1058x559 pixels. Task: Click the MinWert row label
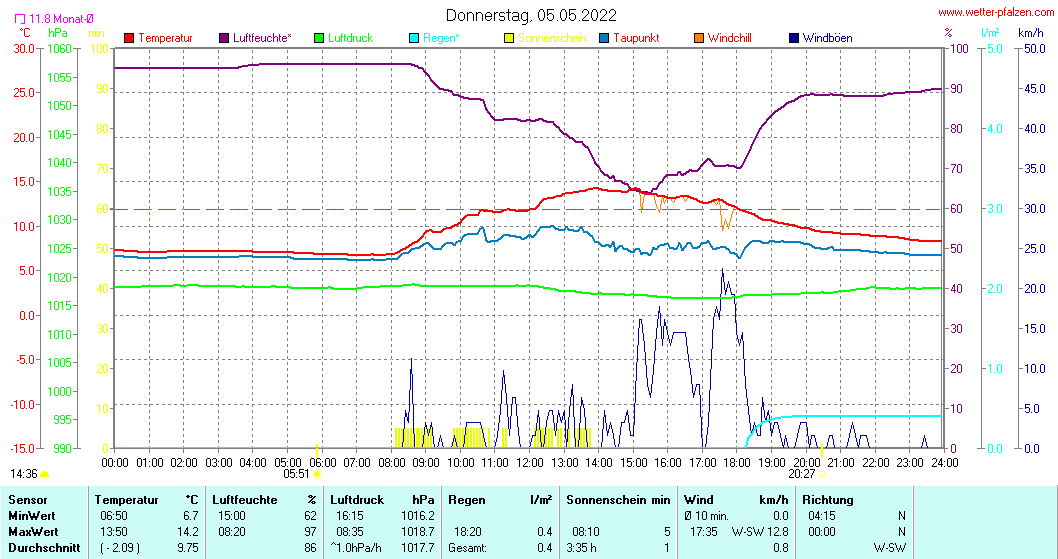[32, 516]
